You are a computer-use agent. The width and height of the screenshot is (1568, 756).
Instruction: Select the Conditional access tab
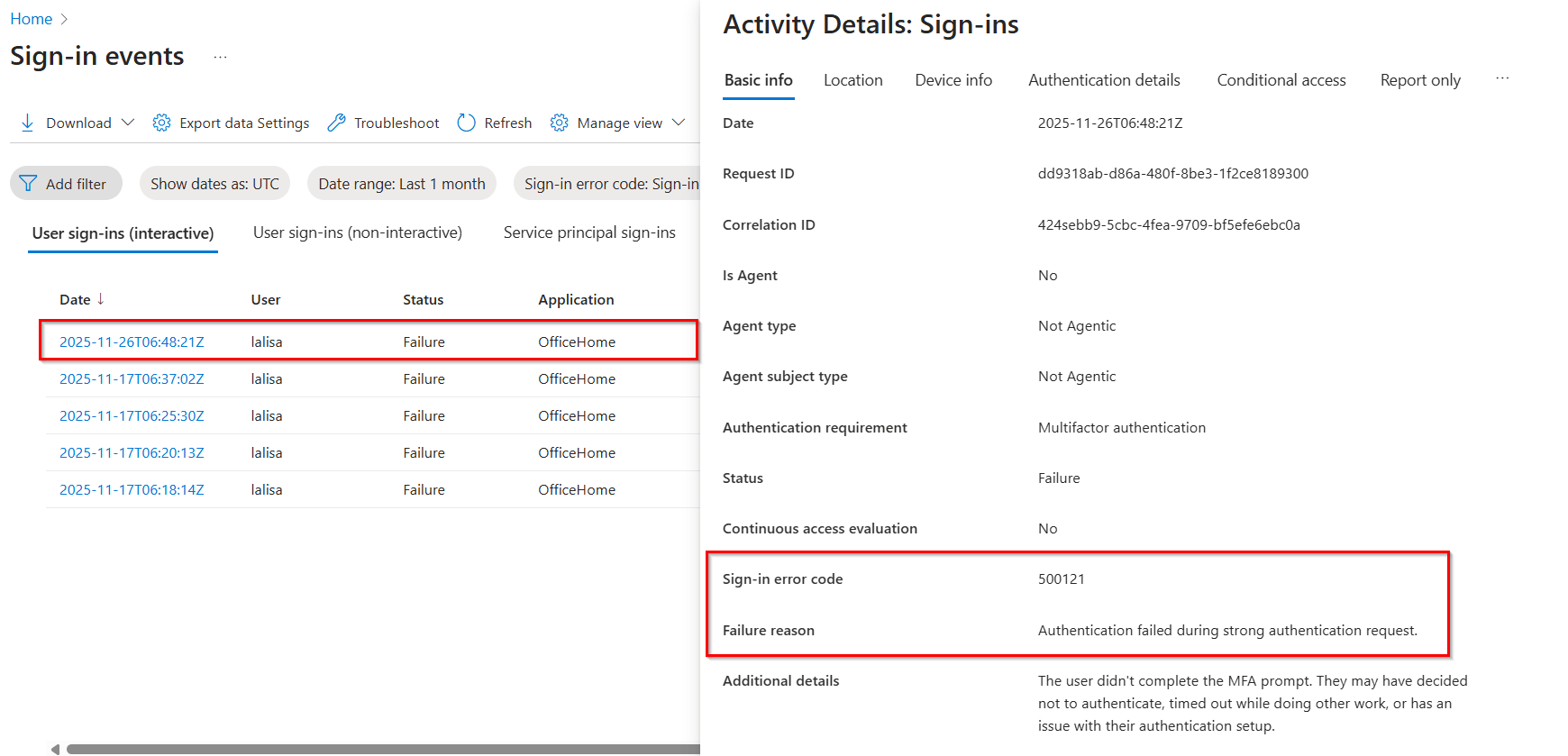tap(1281, 80)
